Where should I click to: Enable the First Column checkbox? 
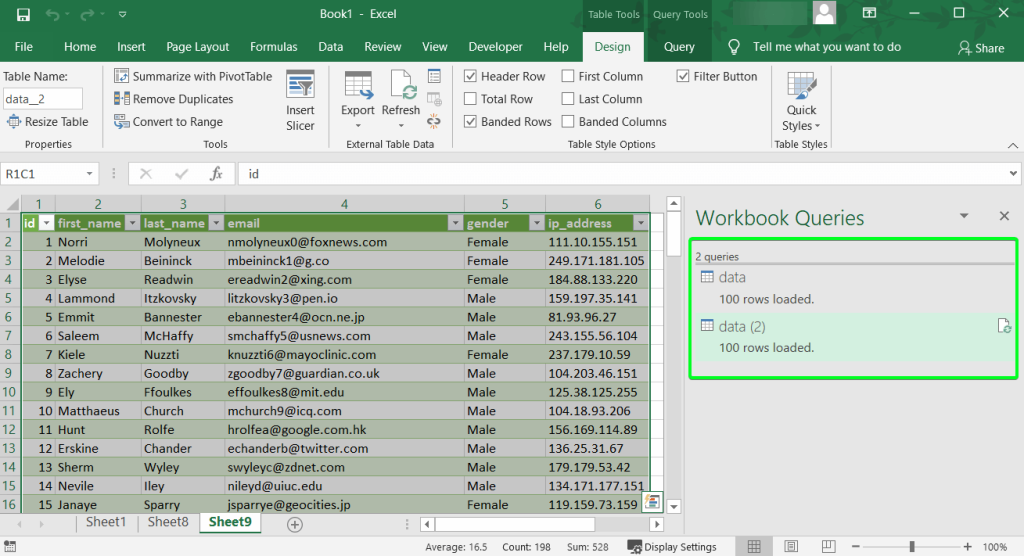[x=568, y=76]
